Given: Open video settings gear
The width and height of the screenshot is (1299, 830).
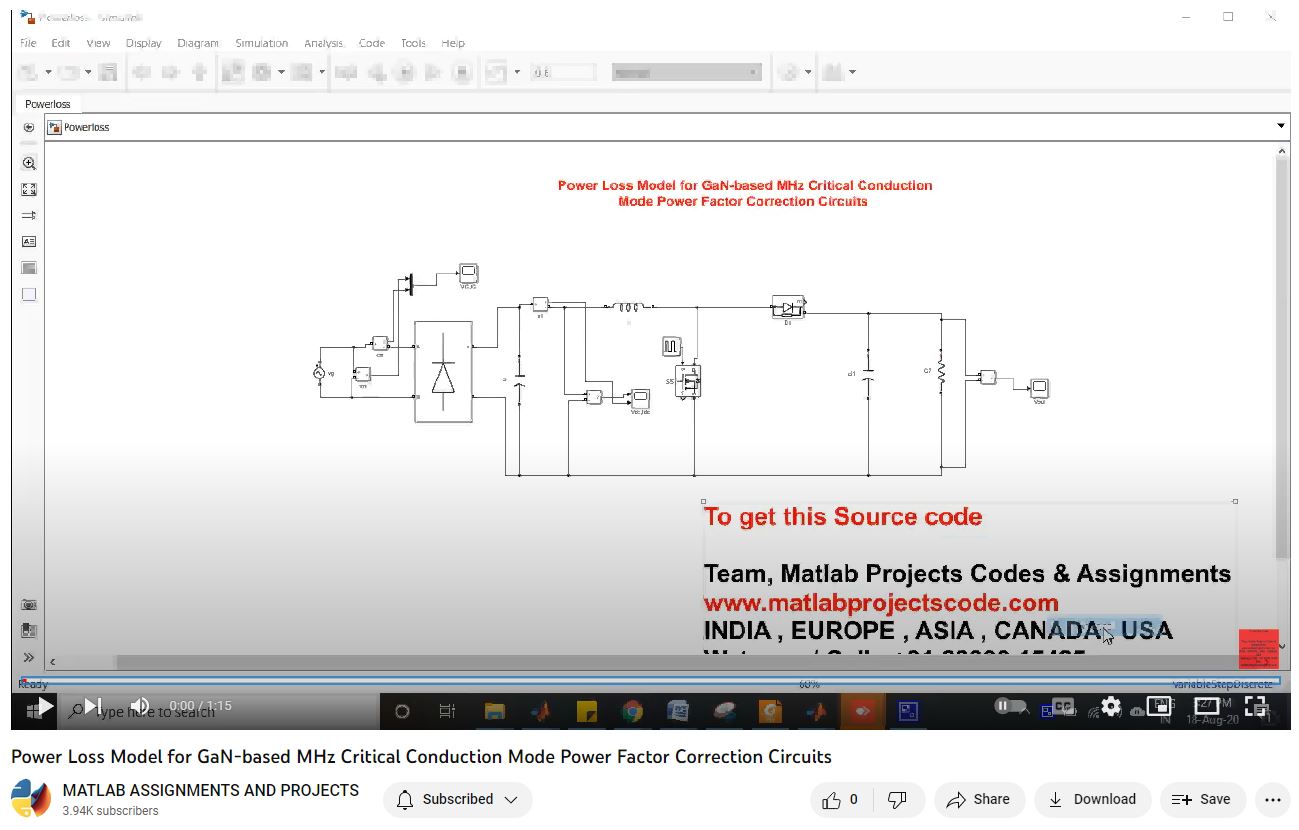Looking at the screenshot, I should pos(1110,706).
